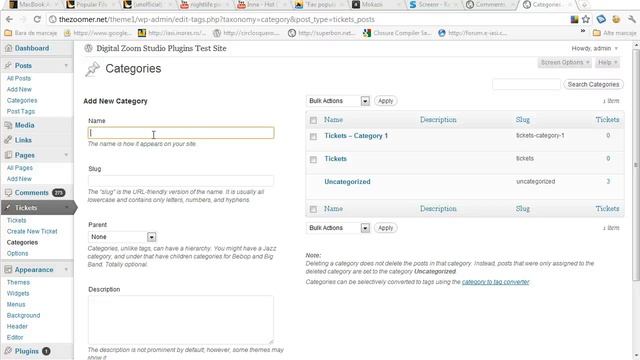
Task: Open the Tickets category name link
Action: pos(336,159)
